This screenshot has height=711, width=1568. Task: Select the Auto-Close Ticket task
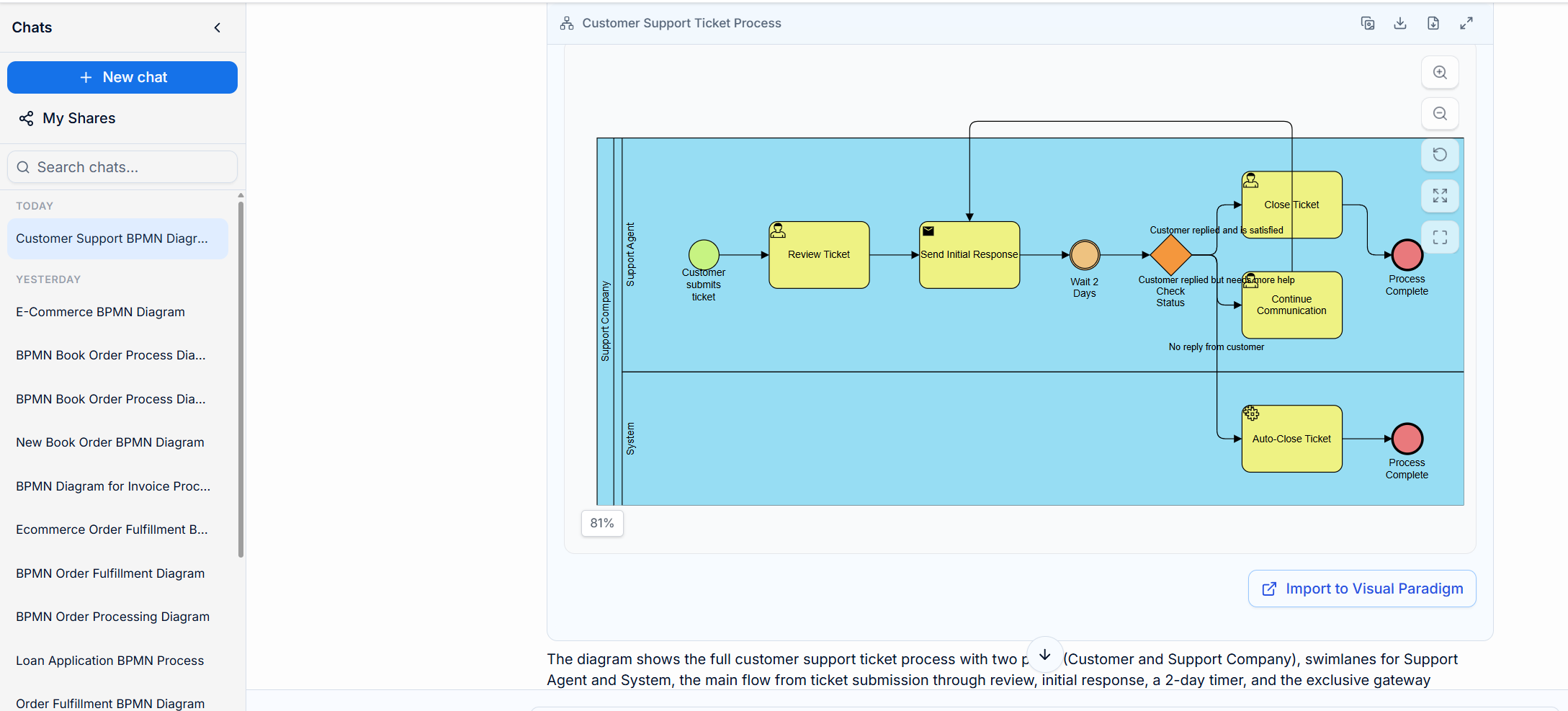point(1291,439)
